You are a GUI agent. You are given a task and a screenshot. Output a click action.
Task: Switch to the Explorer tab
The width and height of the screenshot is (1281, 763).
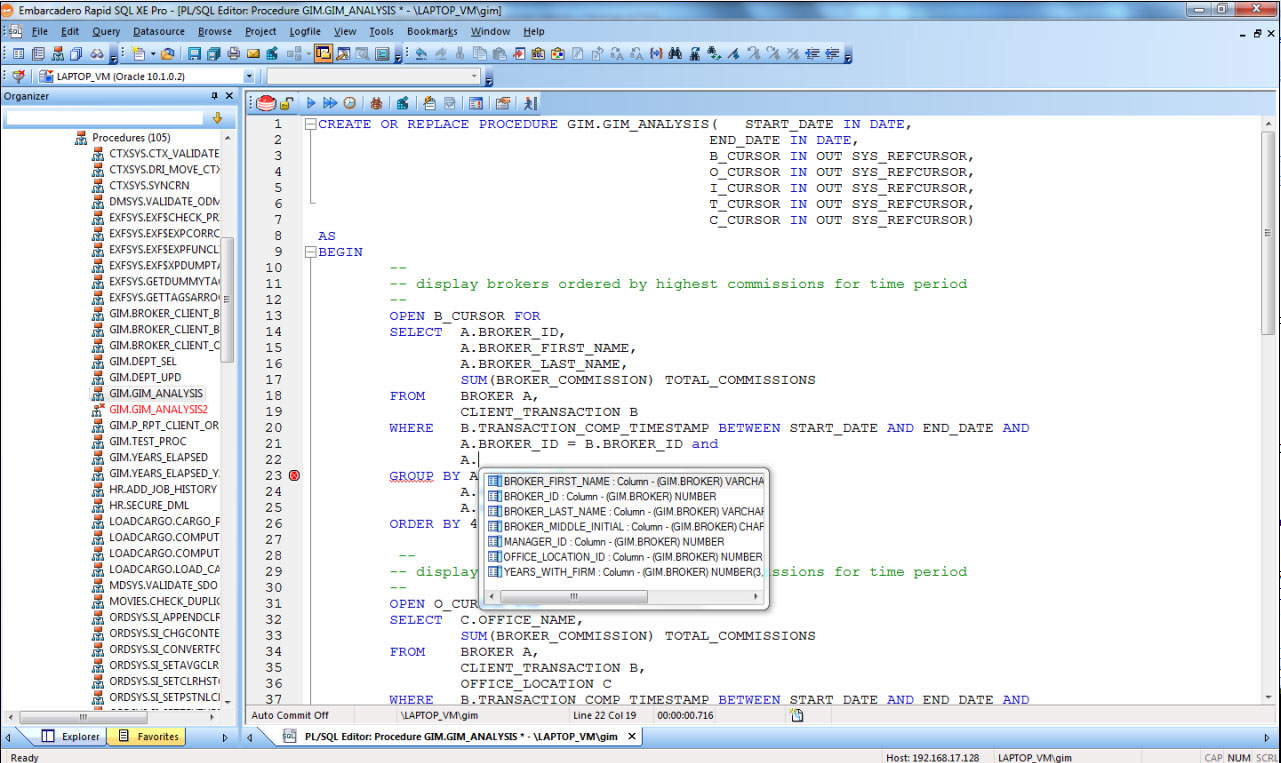(x=71, y=737)
